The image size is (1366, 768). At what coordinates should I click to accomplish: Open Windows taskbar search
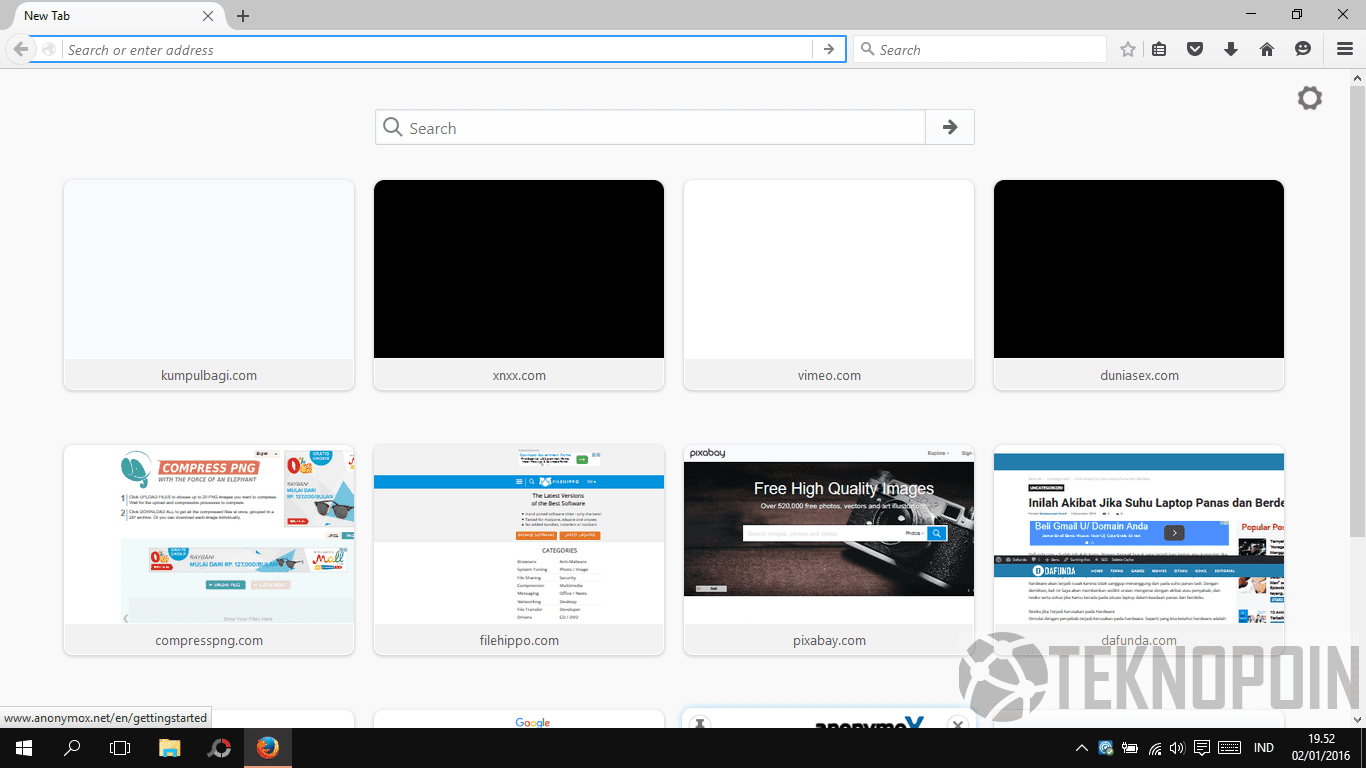pyautogui.click(x=72, y=748)
